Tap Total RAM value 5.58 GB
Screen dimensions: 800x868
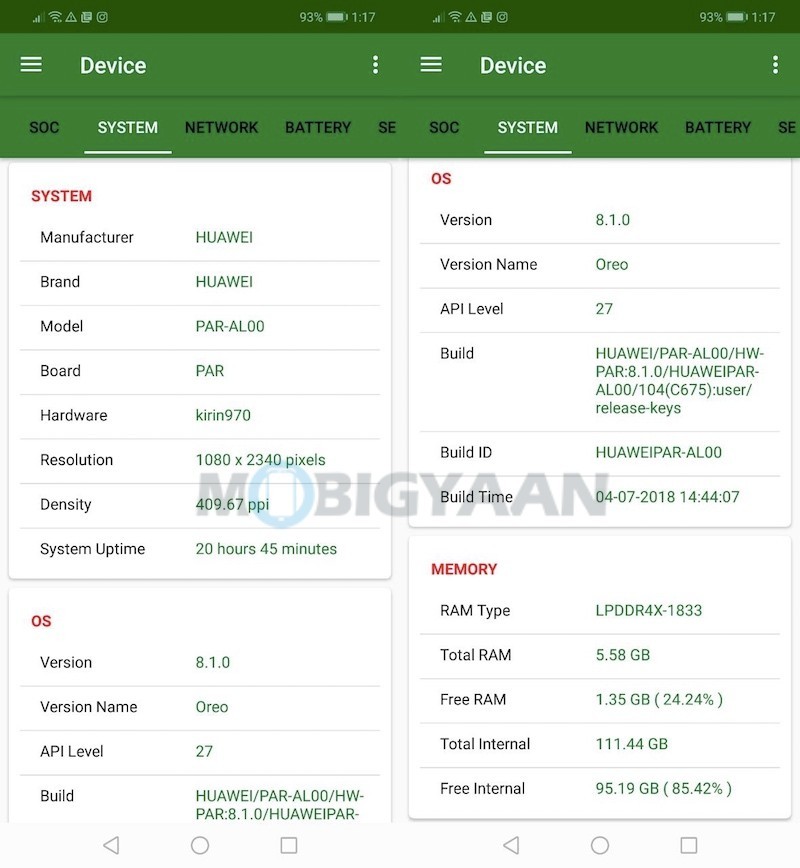[622, 655]
